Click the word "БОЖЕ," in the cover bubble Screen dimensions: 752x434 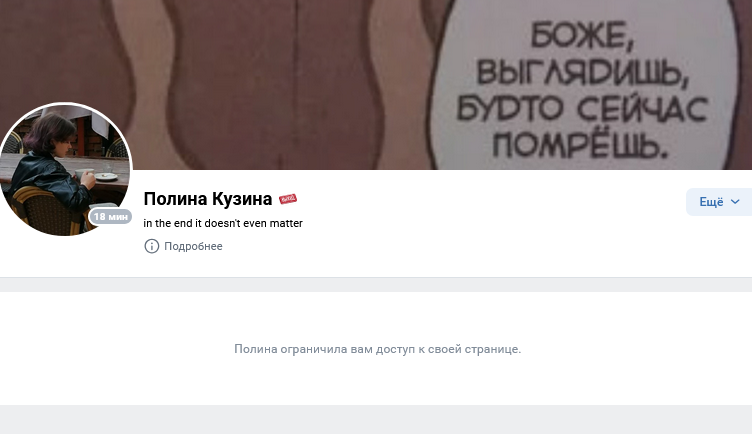[582, 35]
